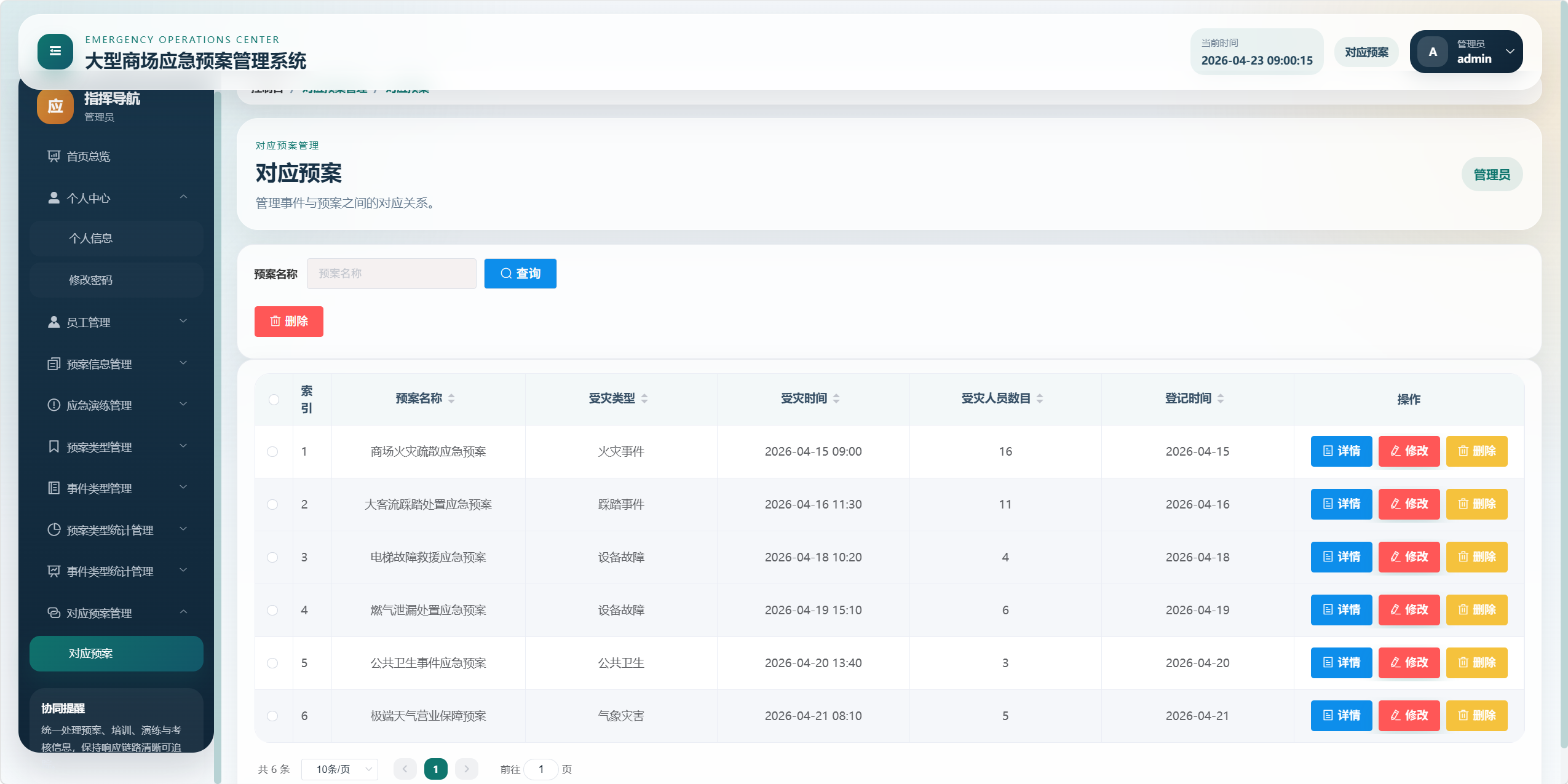Toggle the select-all checkbox in table header
The width and height of the screenshot is (1568, 784).
[274, 400]
